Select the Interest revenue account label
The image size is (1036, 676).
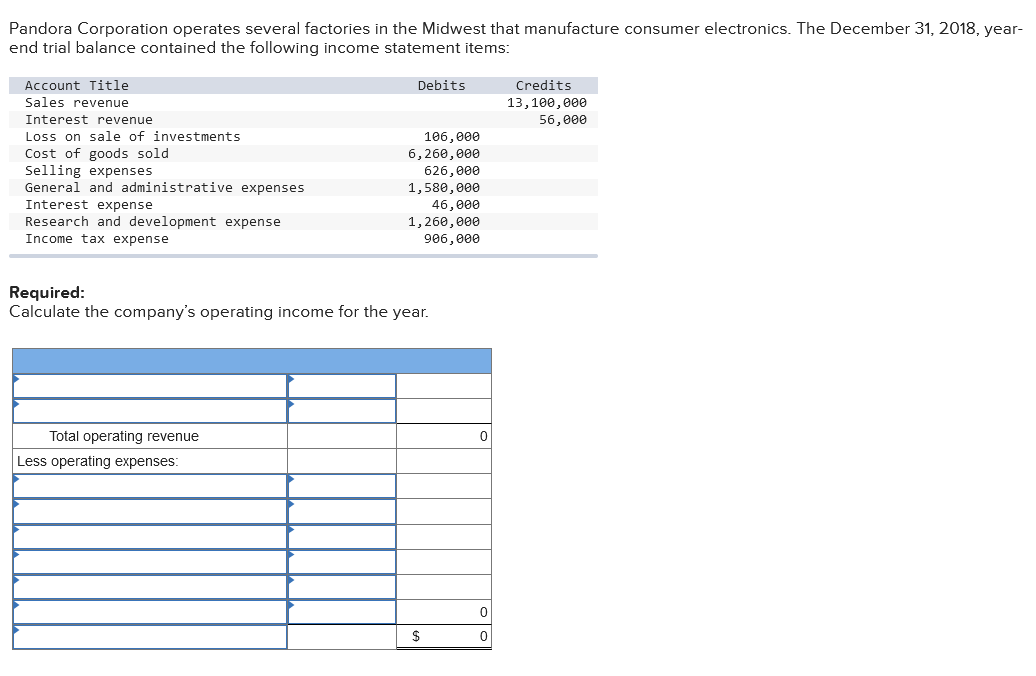tap(89, 120)
